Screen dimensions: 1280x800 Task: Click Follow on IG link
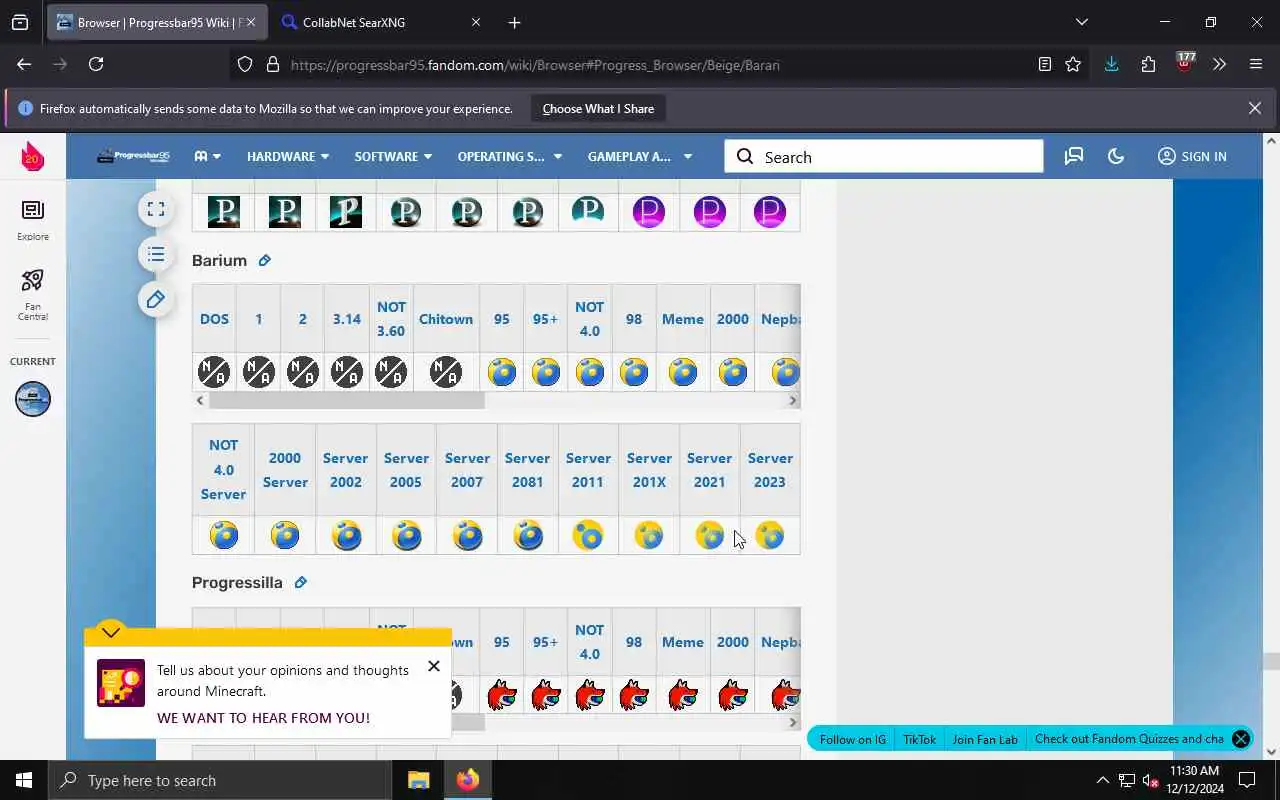pyautogui.click(x=853, y=739)
